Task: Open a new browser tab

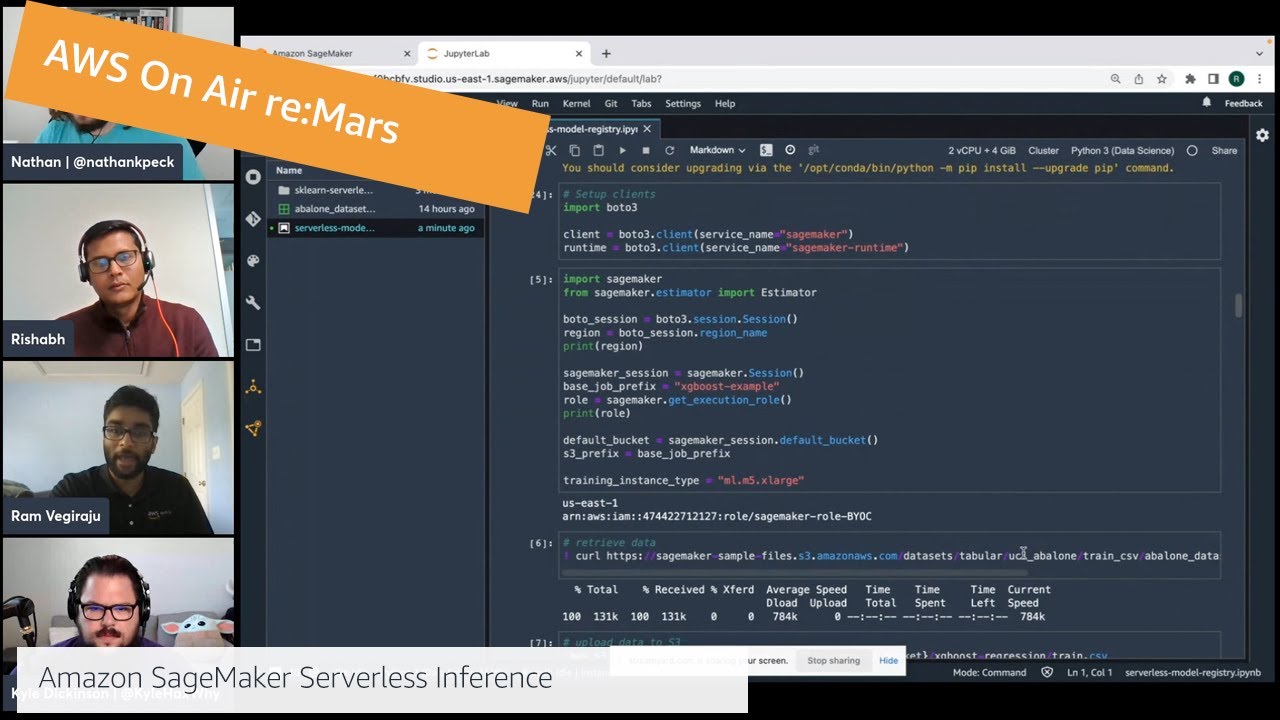Action: click(x=606, y=54)
